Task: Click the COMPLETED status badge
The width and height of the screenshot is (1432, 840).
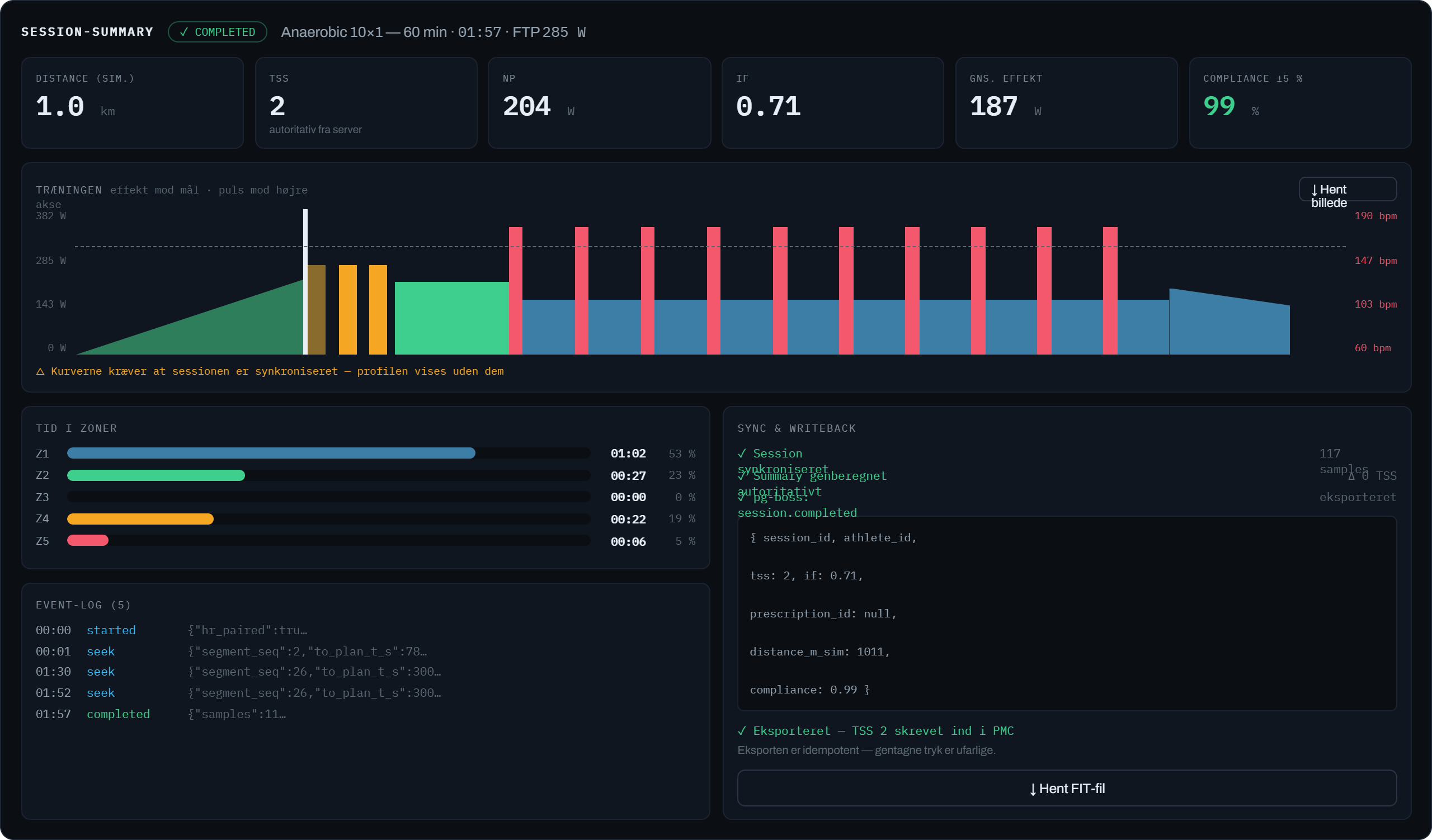Action: [218, 32]
